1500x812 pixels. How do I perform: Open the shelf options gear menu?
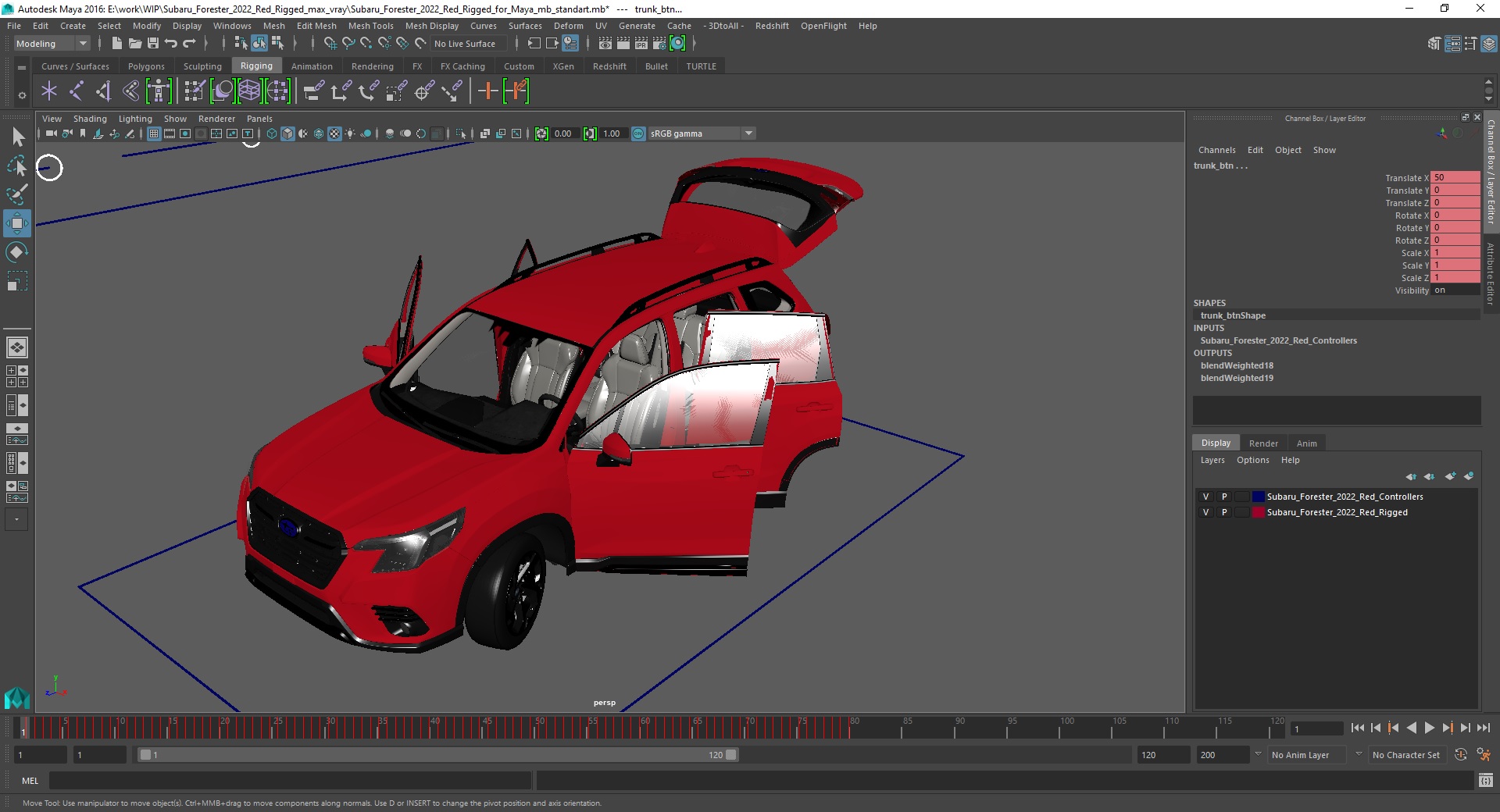[x=22, y=95]
